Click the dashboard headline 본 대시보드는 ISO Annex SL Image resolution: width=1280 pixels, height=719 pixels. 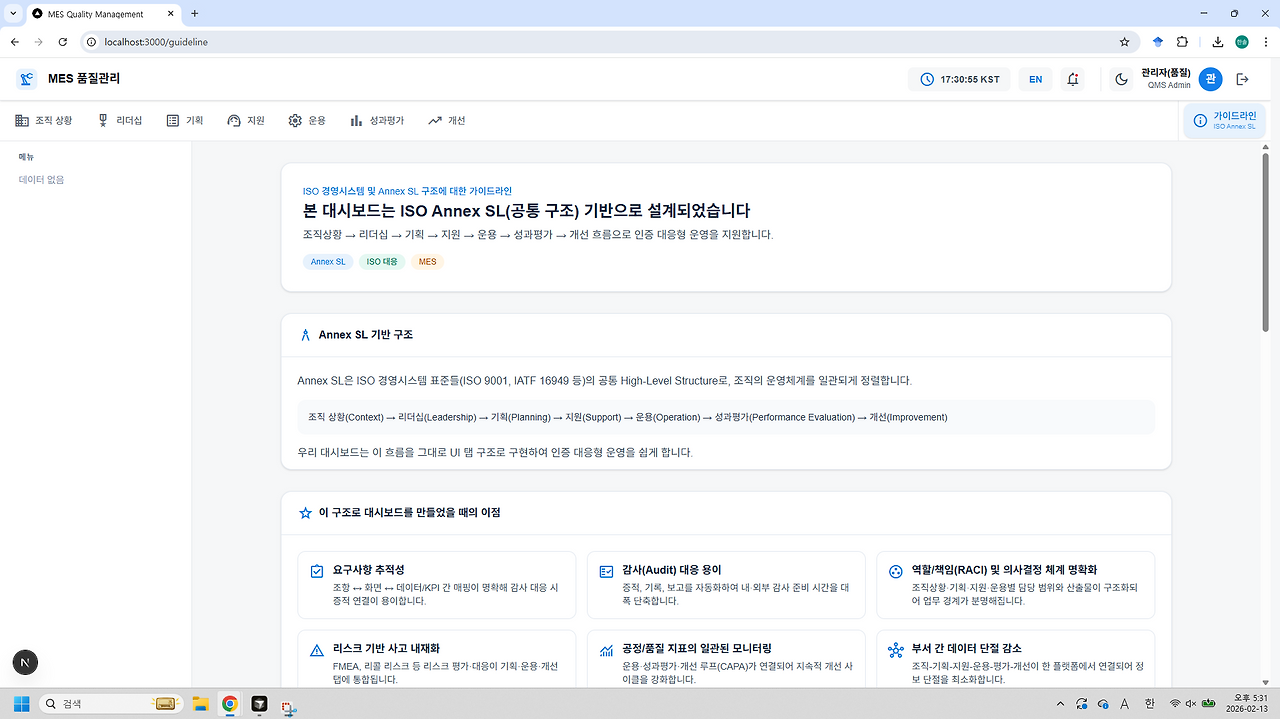[x=526, y=211]
